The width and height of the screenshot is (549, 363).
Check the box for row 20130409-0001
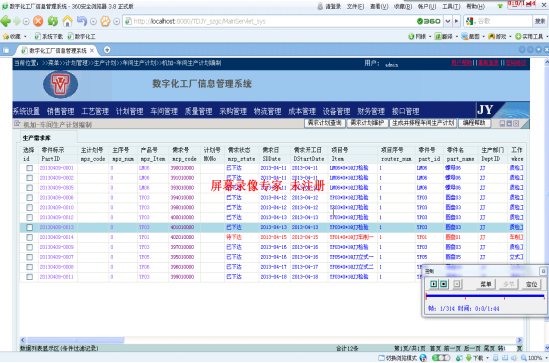[30, 168]
